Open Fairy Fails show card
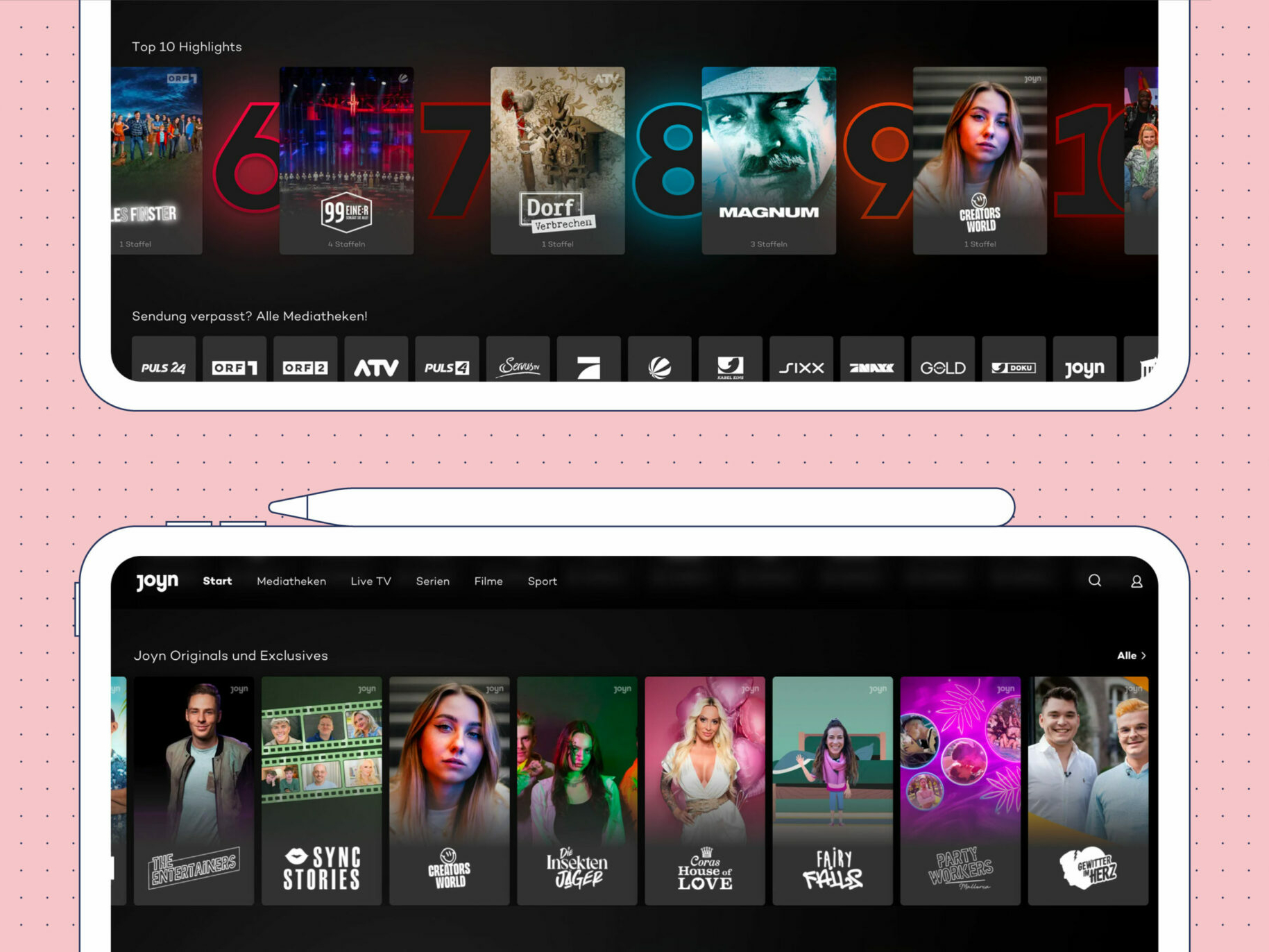Image resolution: width=1269 pixels, height=952 pixels. 832,790
